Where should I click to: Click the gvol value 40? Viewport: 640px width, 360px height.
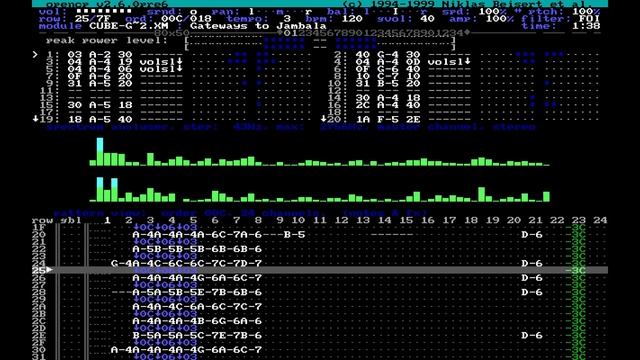[x=427, y=19]
